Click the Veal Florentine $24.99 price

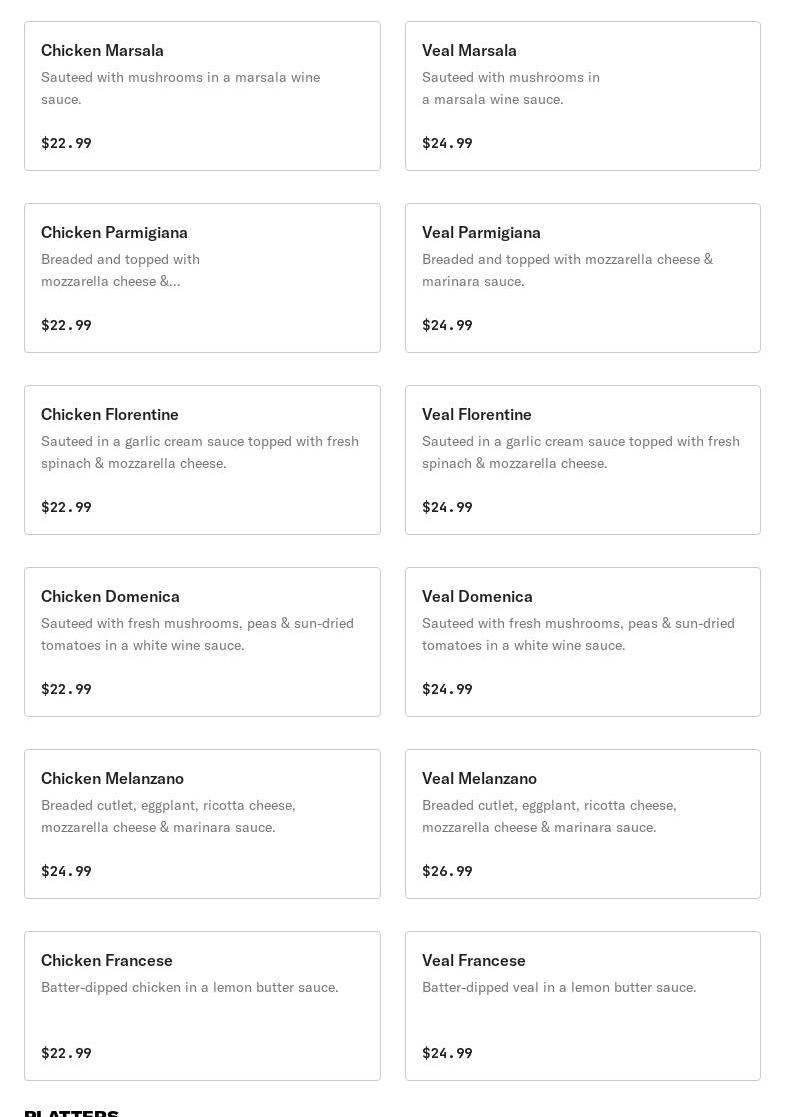(x=447, y=507)
